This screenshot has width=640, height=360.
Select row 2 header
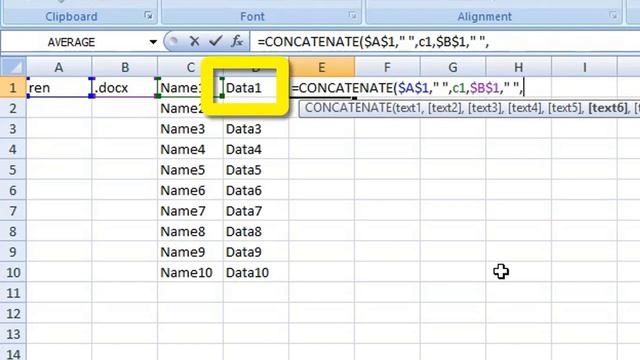13,108
